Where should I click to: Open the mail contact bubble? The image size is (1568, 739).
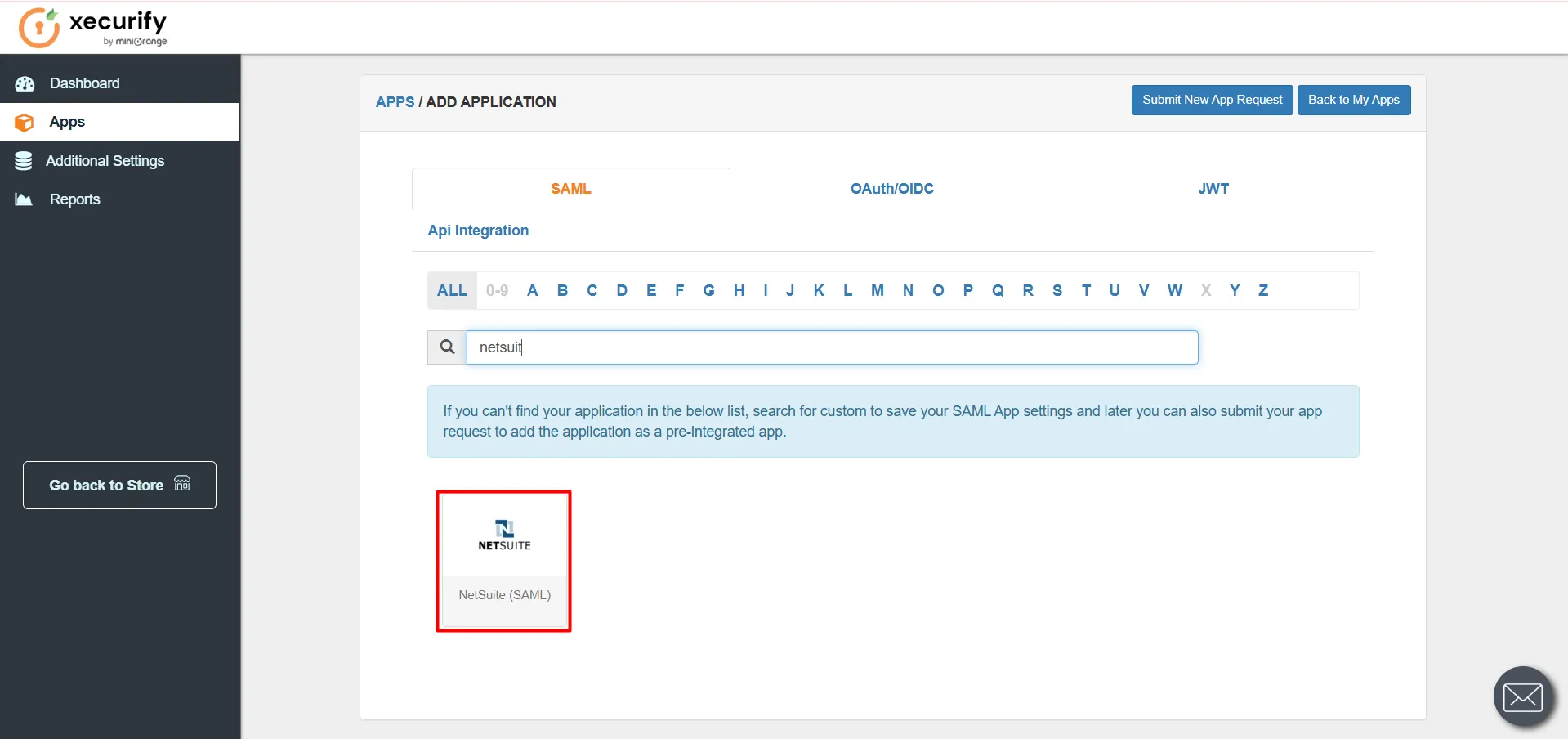click(1523, 696)
